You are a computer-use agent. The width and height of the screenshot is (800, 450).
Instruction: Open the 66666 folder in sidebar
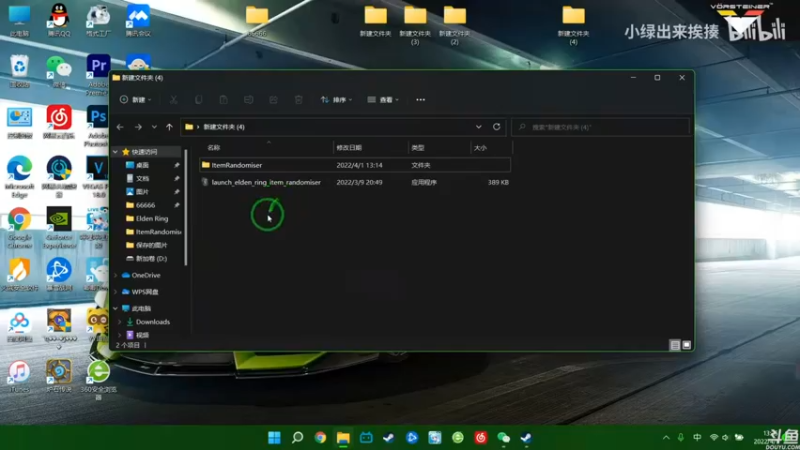[145, 205]
